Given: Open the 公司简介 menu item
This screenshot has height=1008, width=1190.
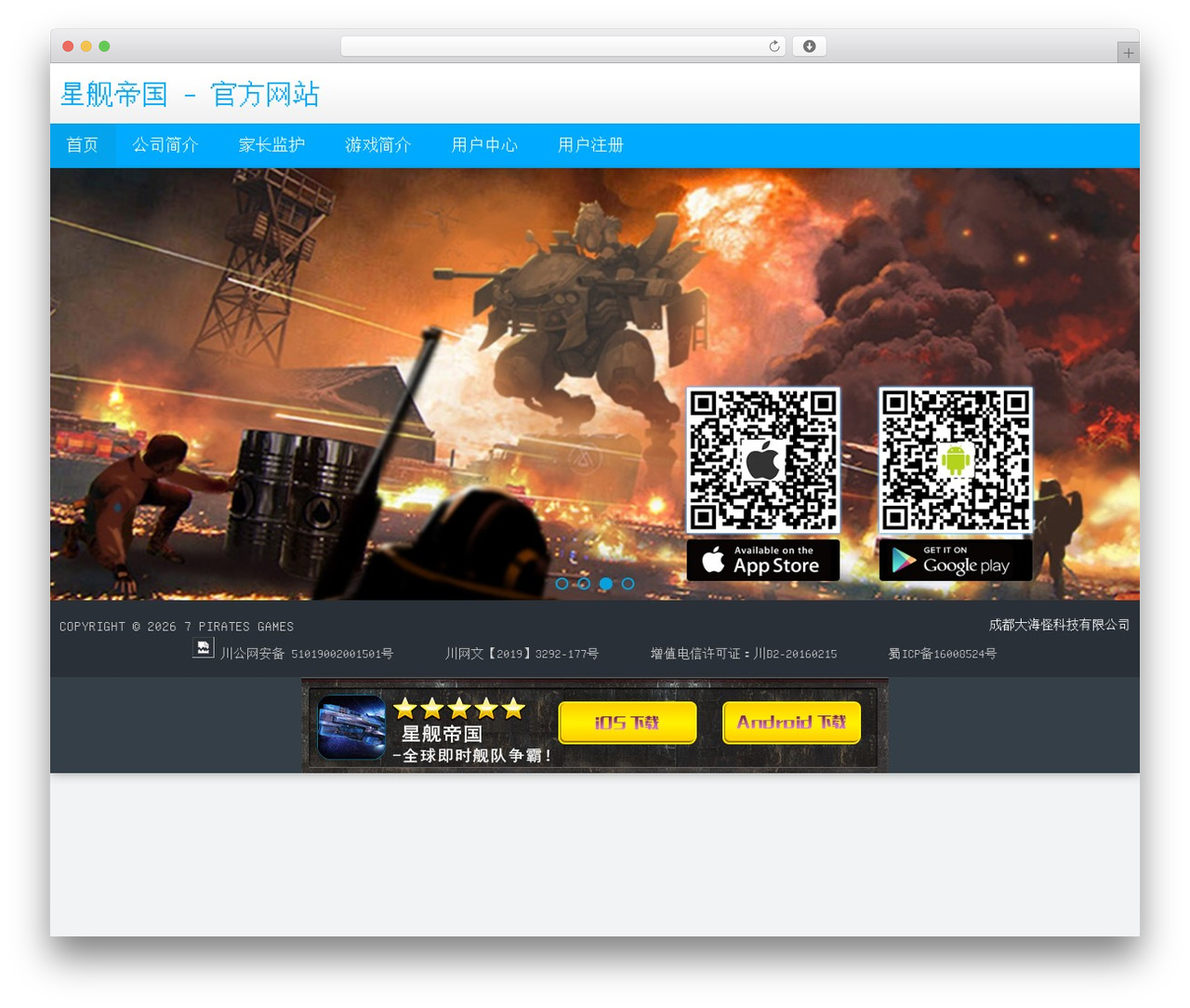Looking at the screenshot, I should [165, 145].
